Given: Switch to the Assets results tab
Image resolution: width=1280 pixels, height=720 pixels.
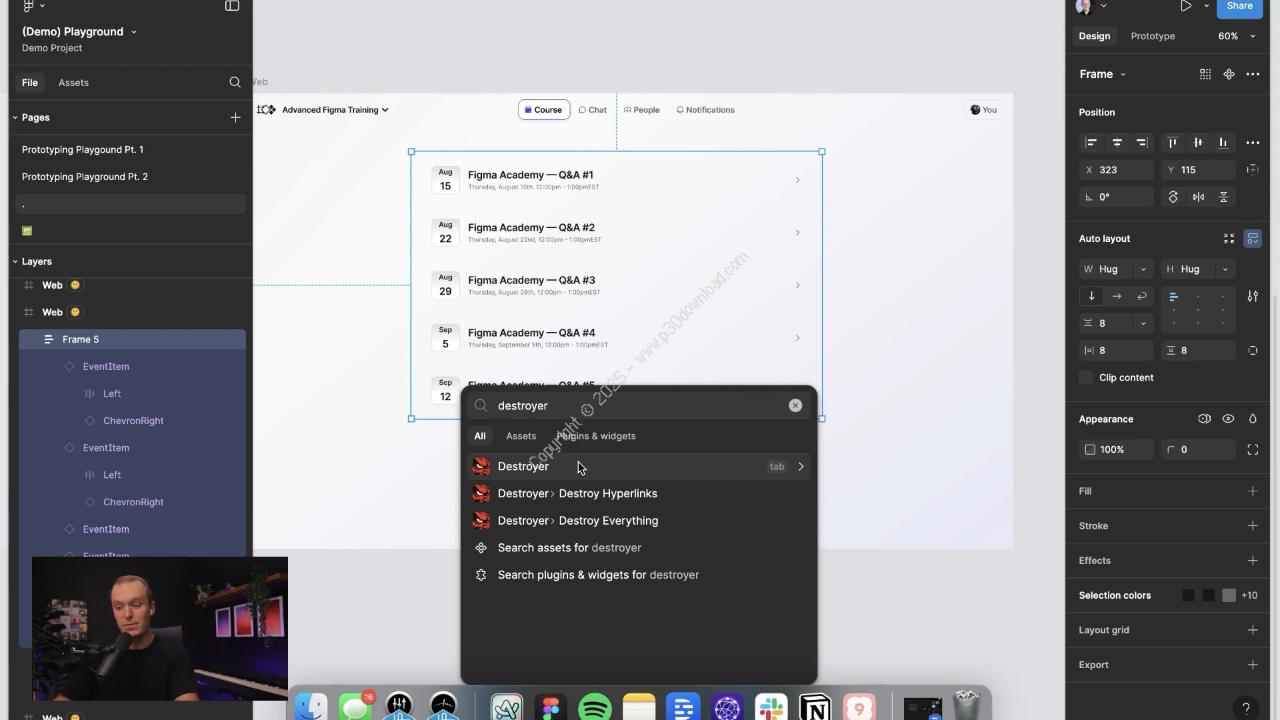Looking at the screenshot, I should 521,436.
